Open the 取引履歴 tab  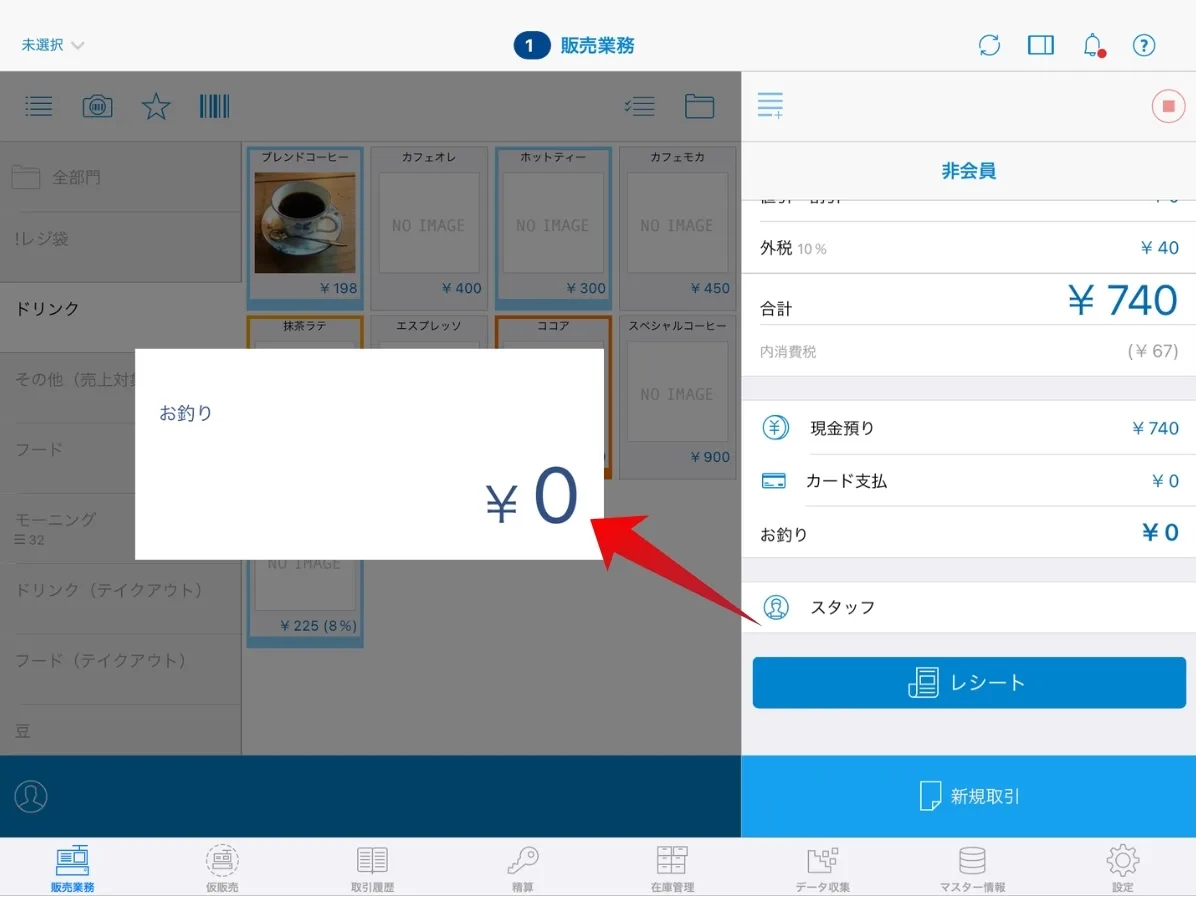[x=372, y=868]
